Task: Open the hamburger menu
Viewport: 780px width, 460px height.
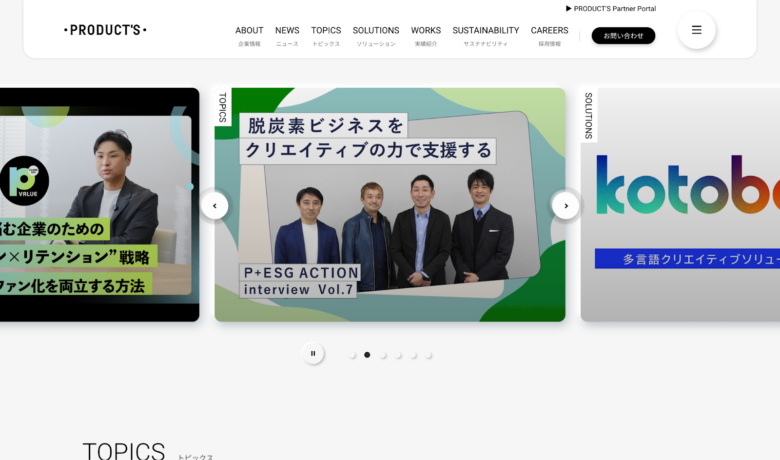Action: point(696,30)
